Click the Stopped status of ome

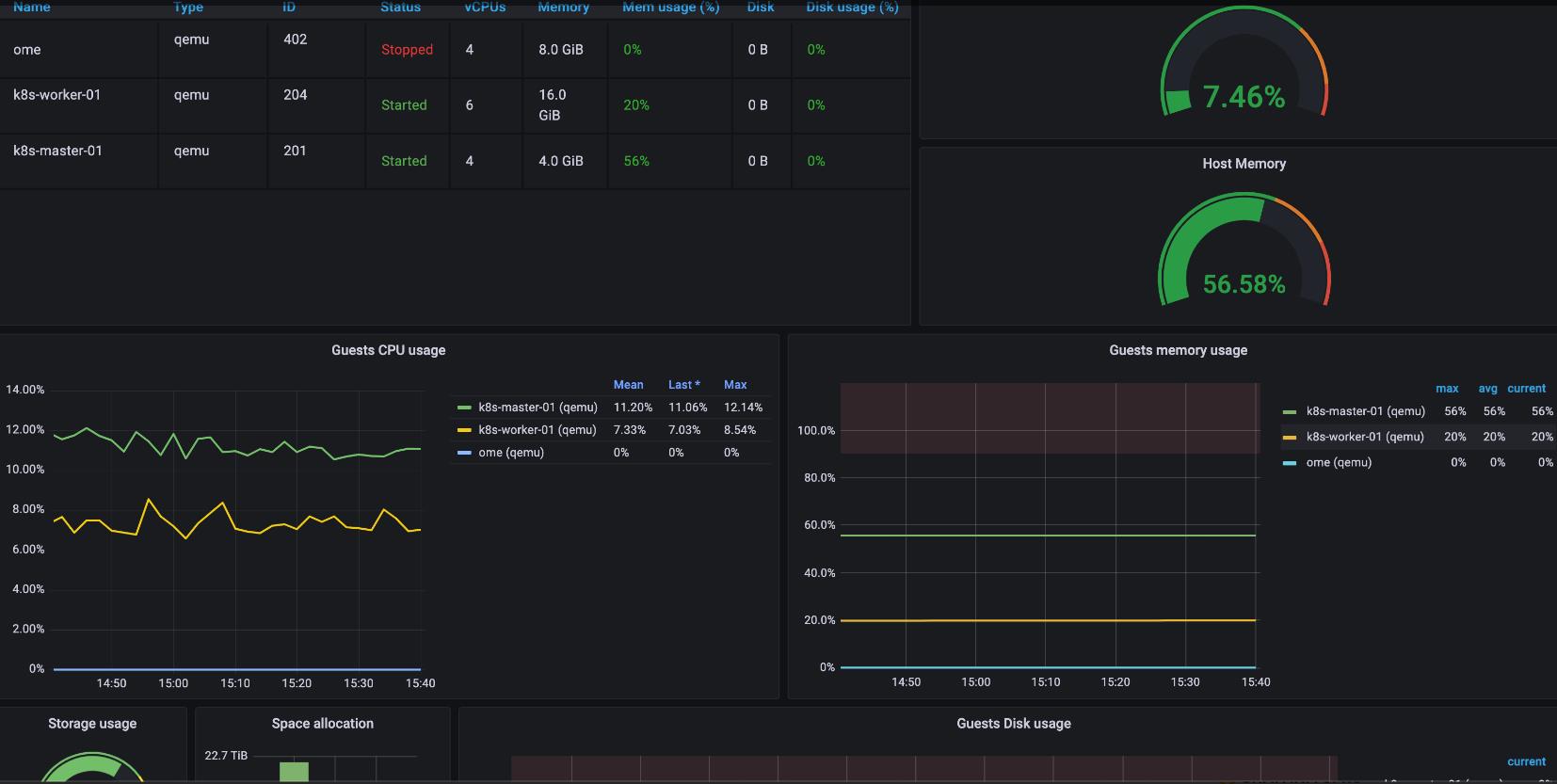(x=407, y=50)
